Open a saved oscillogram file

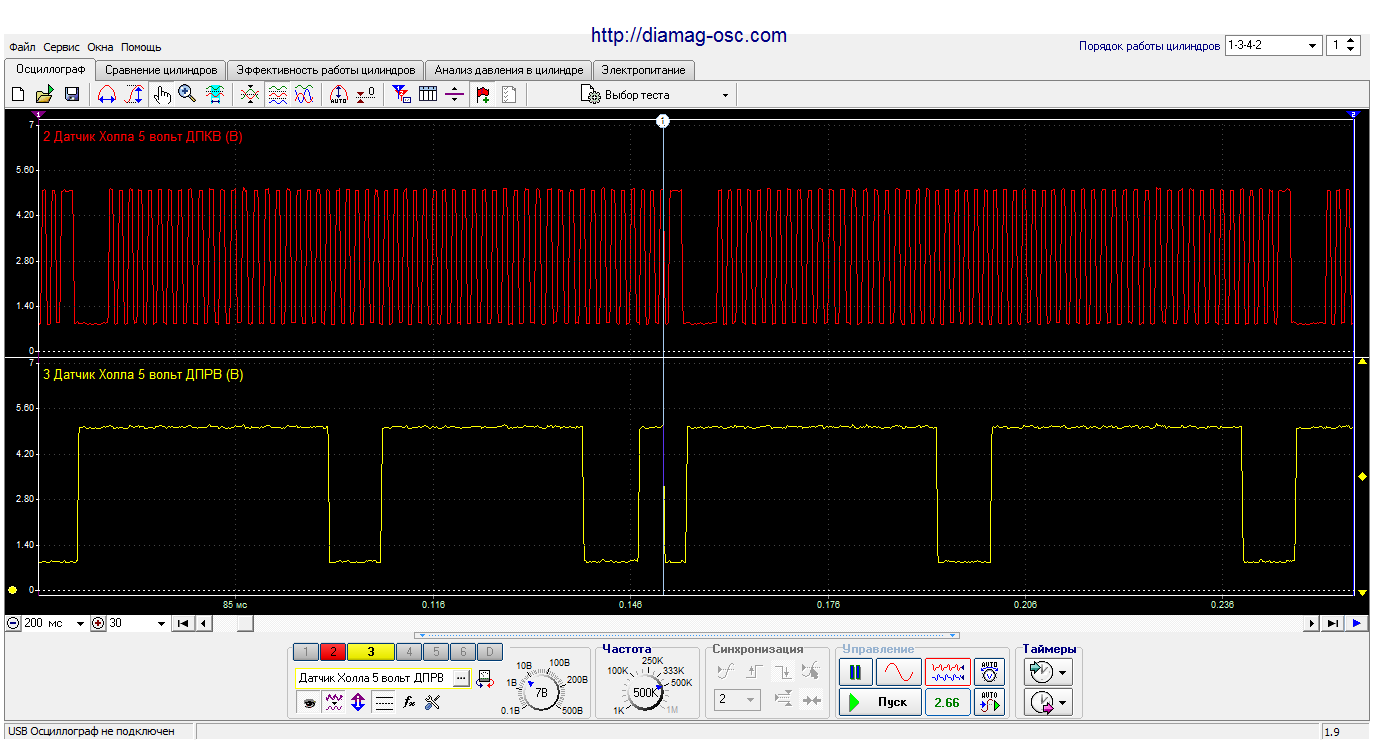tap(44, 95)
